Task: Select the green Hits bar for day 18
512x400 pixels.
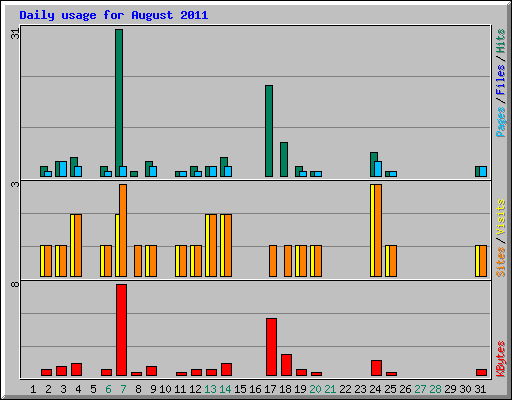Action: 284,159
